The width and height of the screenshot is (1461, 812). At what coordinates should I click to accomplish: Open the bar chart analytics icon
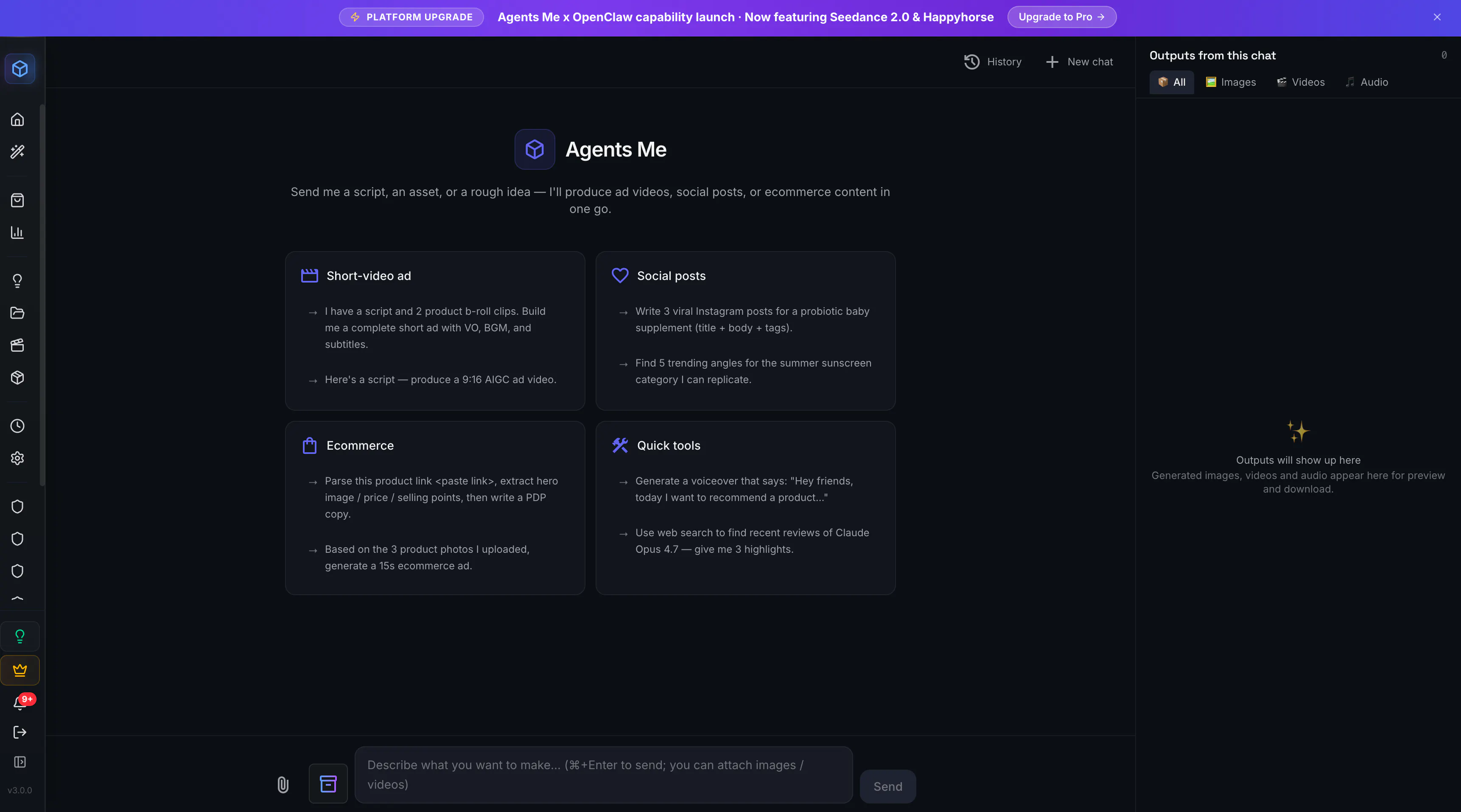click(17, 232)
